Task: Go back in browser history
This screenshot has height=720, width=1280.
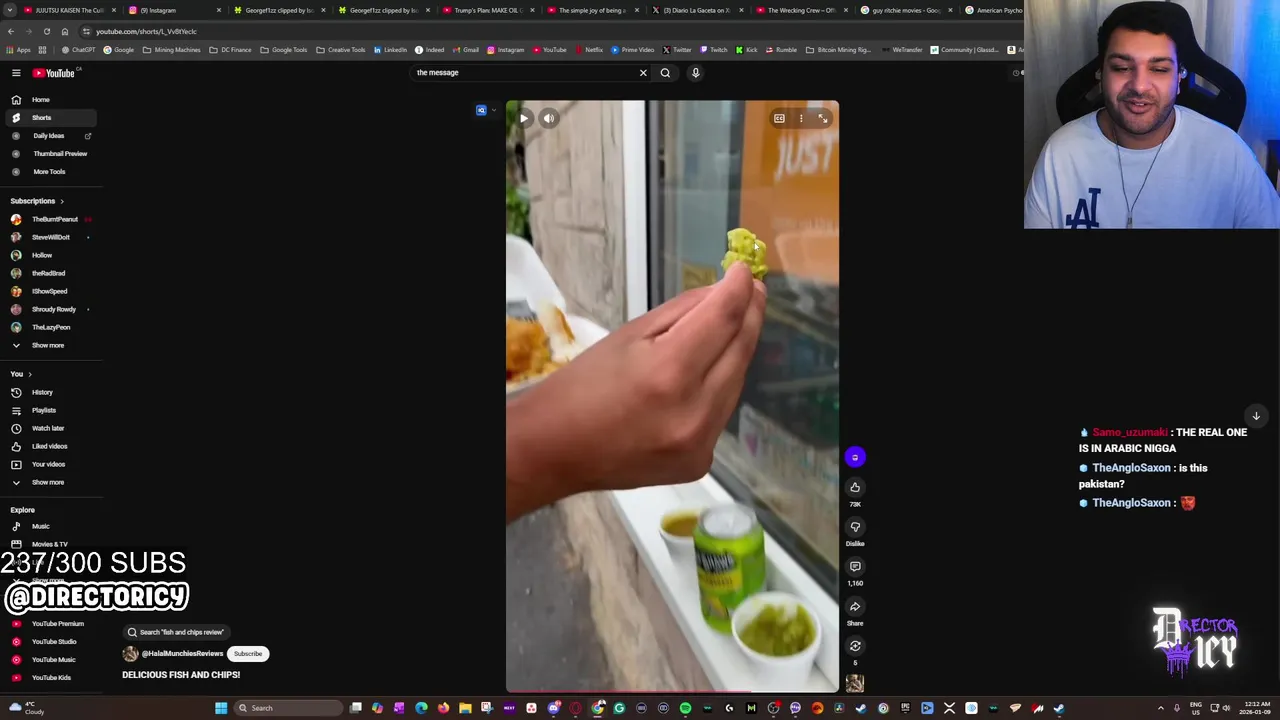Action: [x=11, y=31]
